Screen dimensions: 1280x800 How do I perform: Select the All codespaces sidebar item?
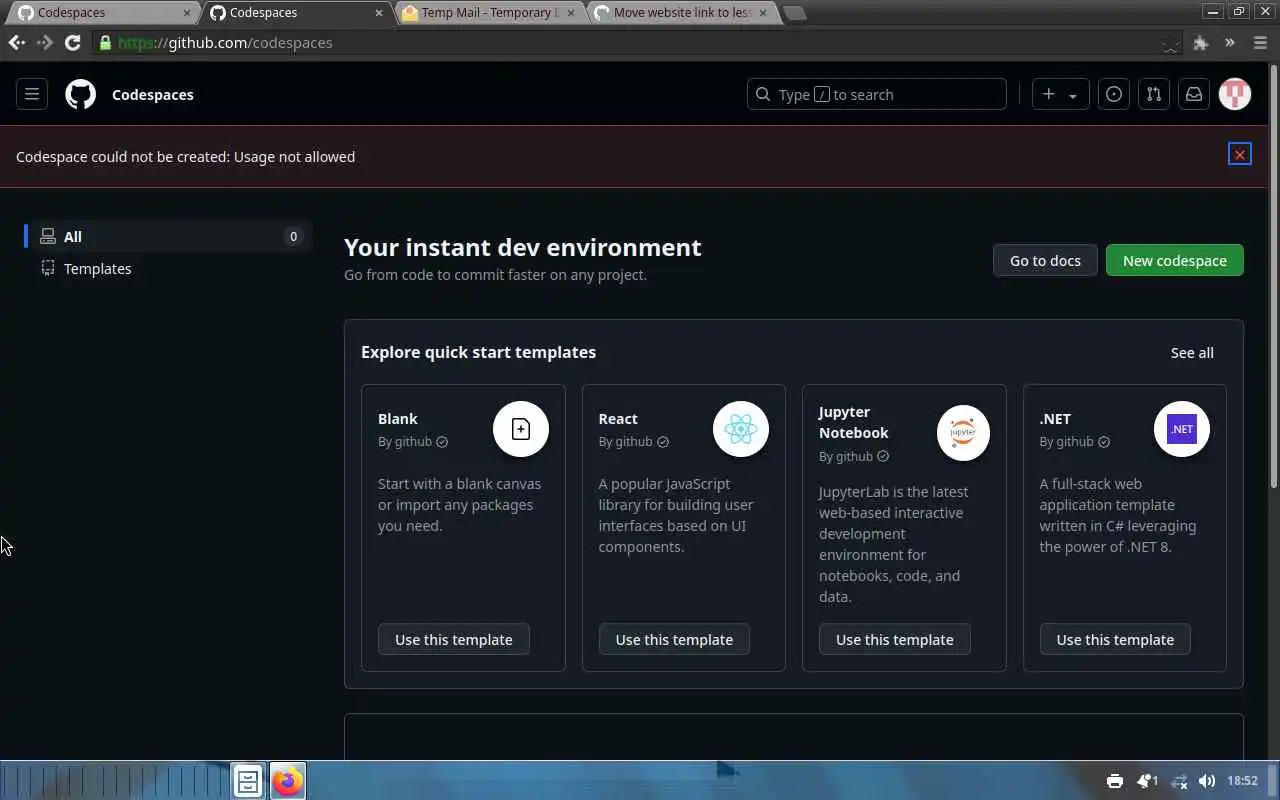pos(168,236)
